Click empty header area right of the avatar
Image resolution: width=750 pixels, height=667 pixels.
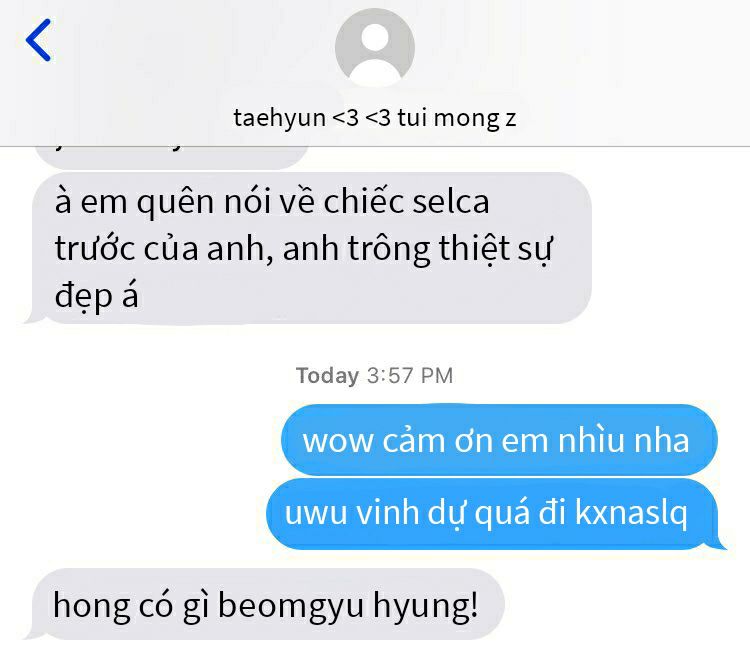point(574,48)
